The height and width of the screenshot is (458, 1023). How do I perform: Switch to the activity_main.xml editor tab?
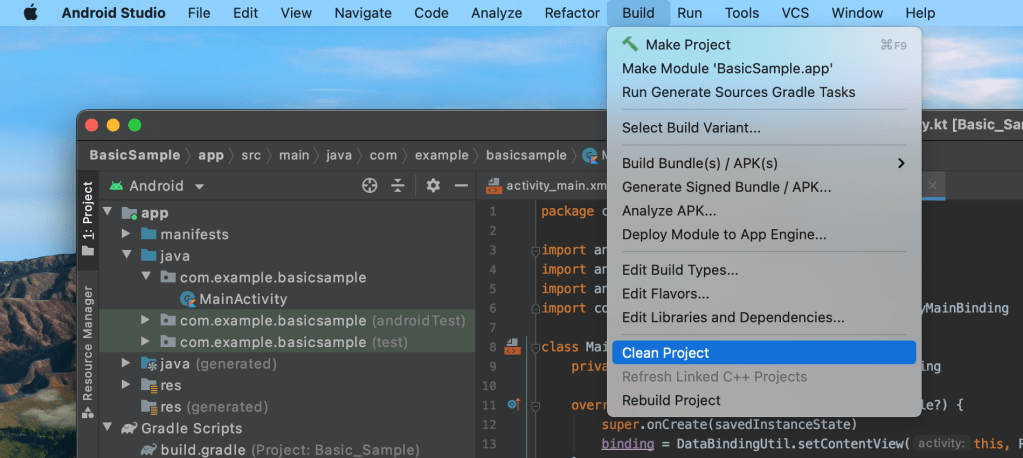click(554, 186)
